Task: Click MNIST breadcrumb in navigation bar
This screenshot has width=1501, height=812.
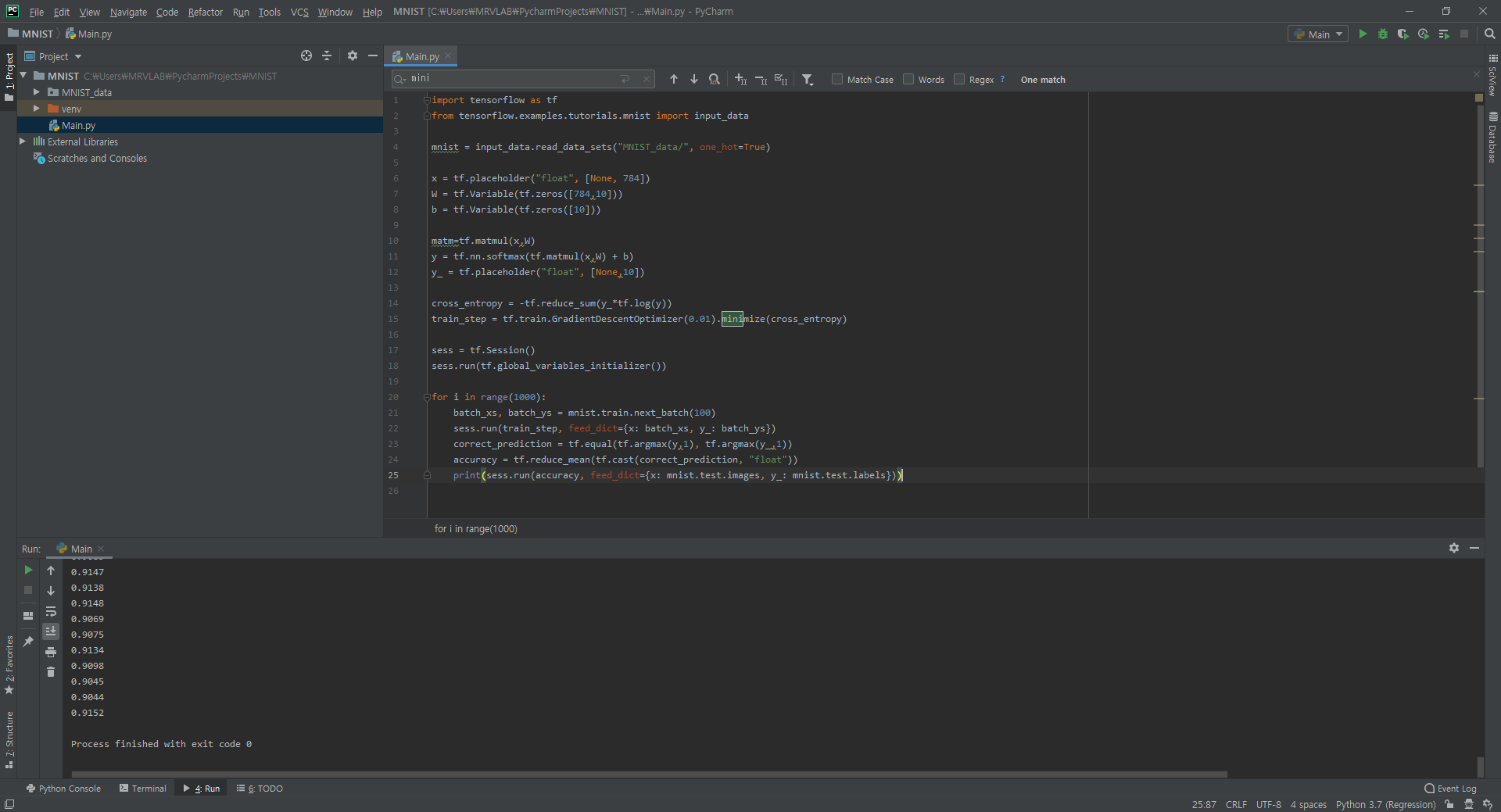Action: 31,34
